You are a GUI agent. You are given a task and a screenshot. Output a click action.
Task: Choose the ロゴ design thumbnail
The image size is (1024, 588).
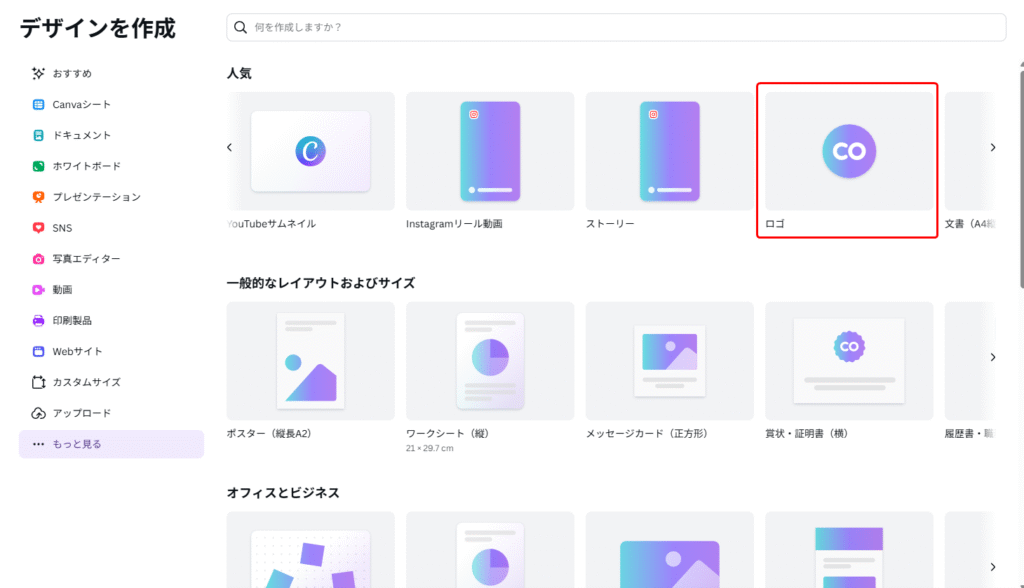coord(848,151)
